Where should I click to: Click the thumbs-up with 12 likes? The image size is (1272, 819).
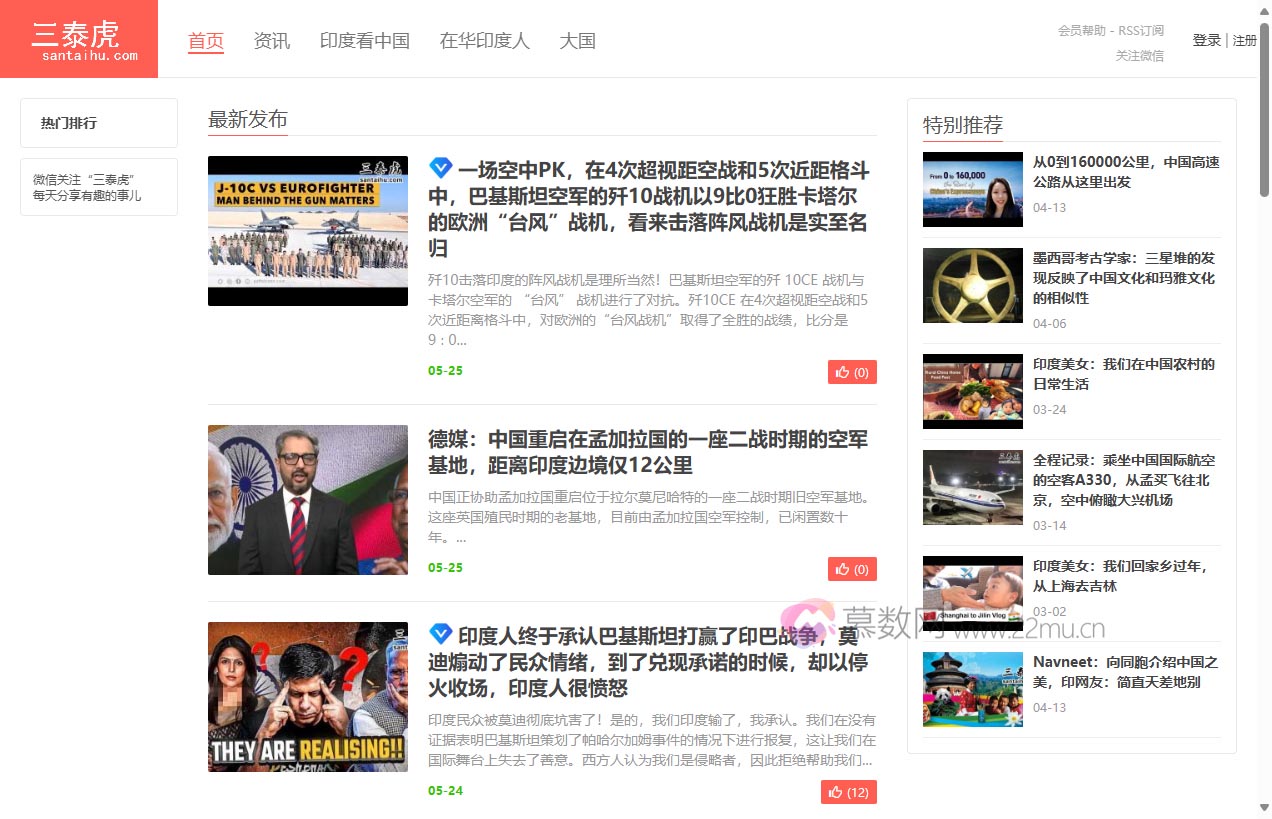click(x=848, y=792)
